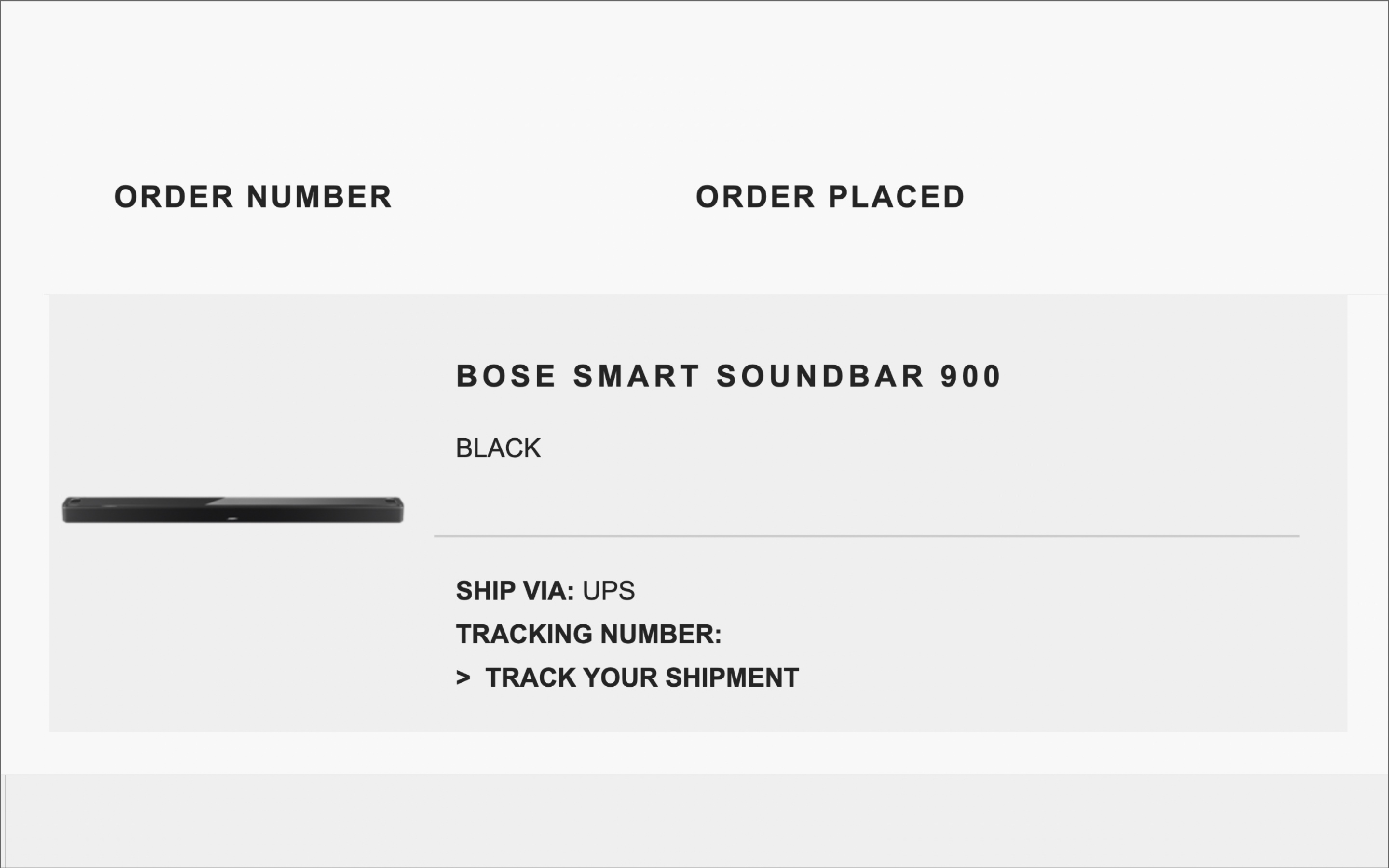The image size is (1389, 868).
Task: Click the word SHIPMENT in the tracking link
Action: (x=732, y=678)
